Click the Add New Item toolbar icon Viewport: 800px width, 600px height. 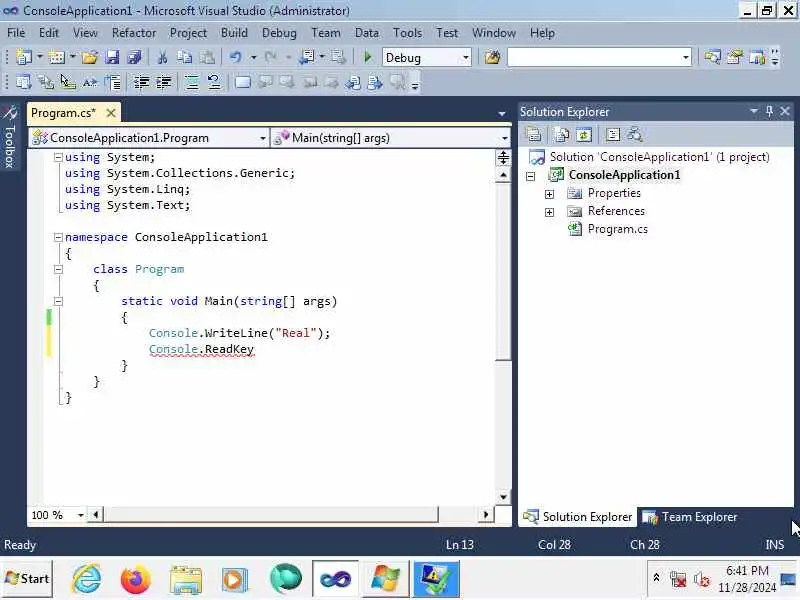point(56,57)
